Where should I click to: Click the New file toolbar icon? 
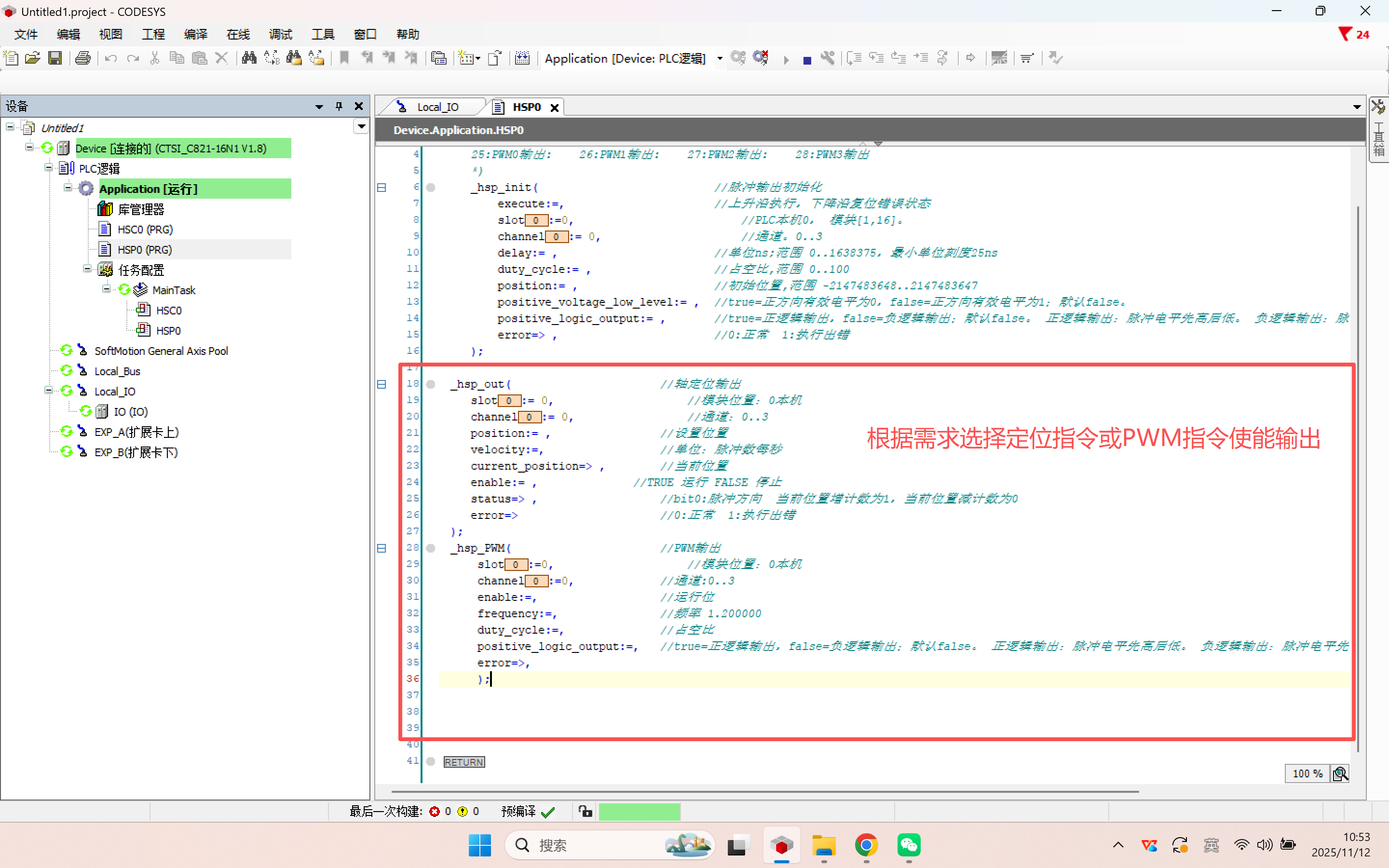pyautogui.click(x=11, y=58)
